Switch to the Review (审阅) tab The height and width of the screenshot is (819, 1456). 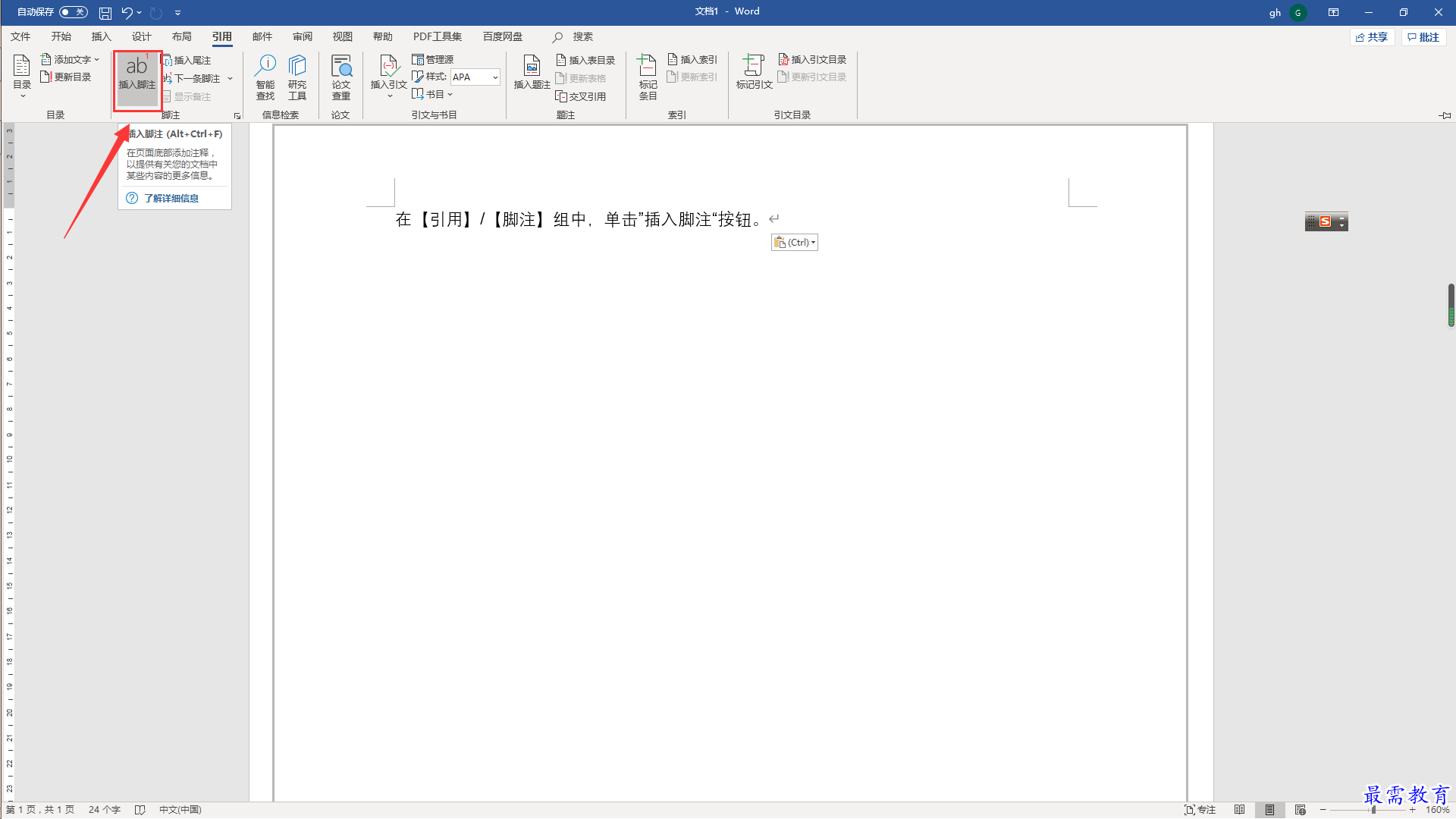point(302,36)
